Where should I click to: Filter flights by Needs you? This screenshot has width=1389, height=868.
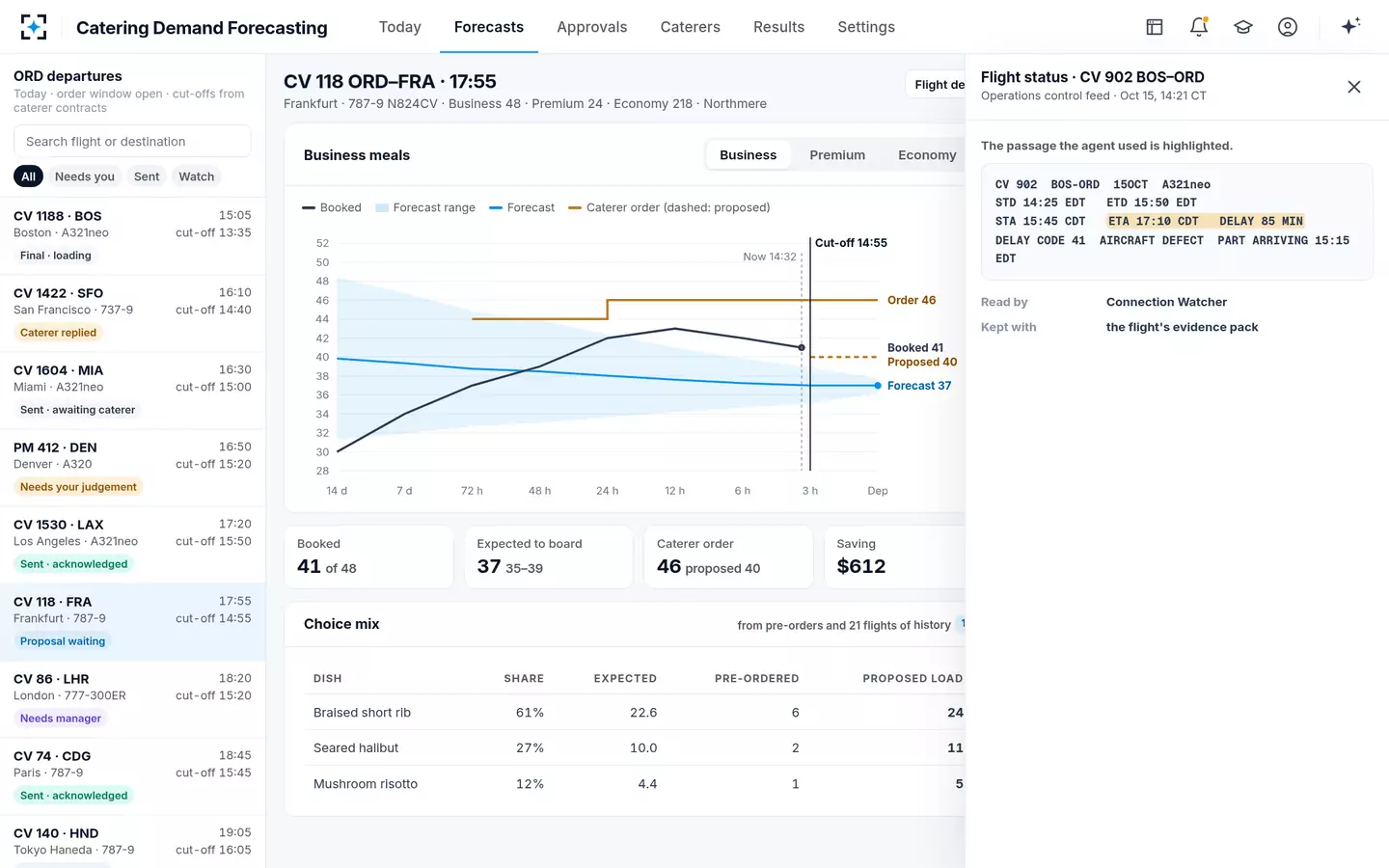[85, 176]
